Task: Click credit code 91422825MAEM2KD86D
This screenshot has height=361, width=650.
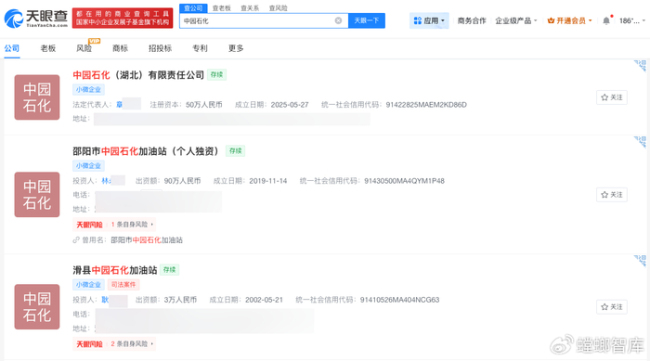Action: pyautogui.click(x=426, y=105)
